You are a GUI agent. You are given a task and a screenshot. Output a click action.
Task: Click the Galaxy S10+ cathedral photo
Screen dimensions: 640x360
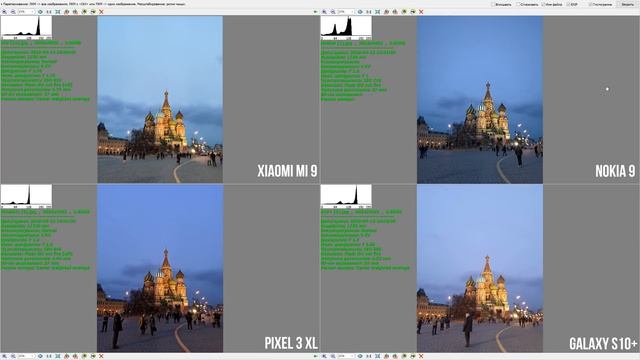[480, 268]
